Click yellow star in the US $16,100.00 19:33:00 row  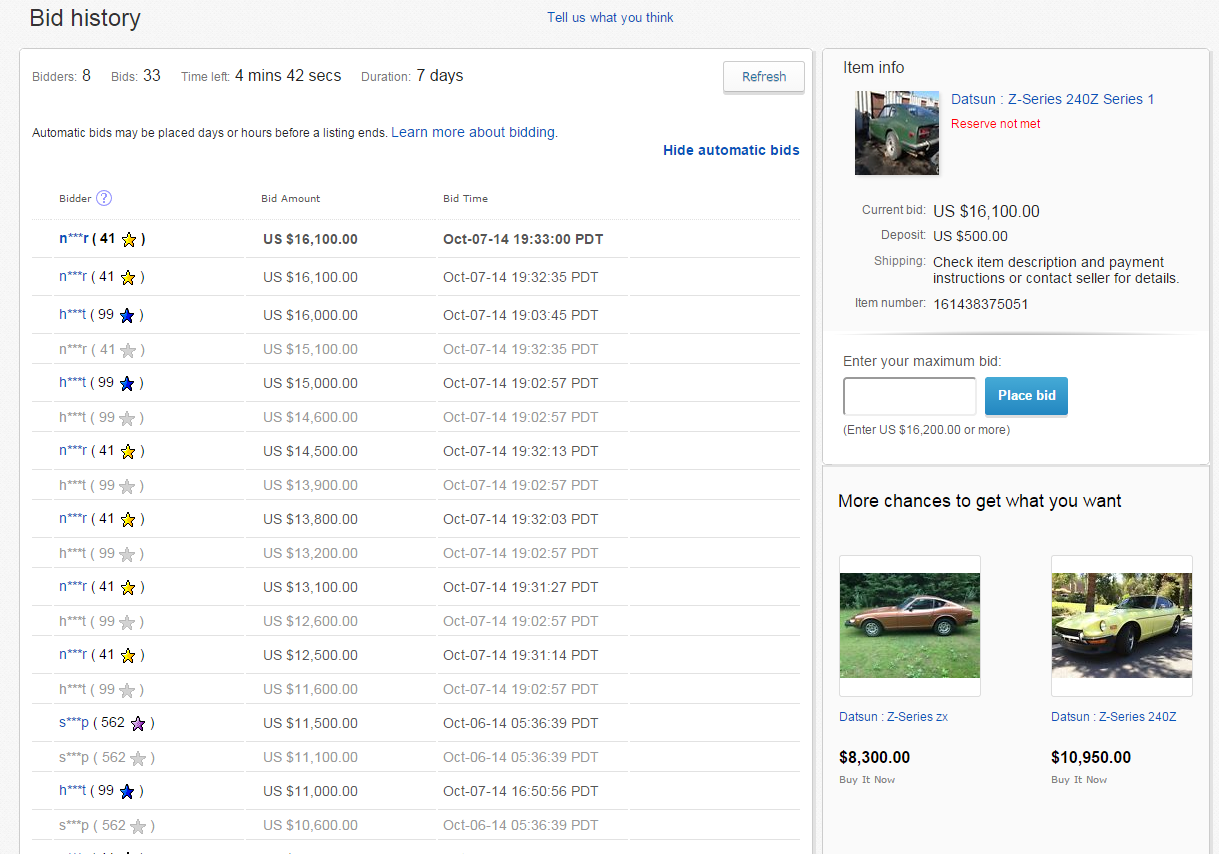click(128, 239)
